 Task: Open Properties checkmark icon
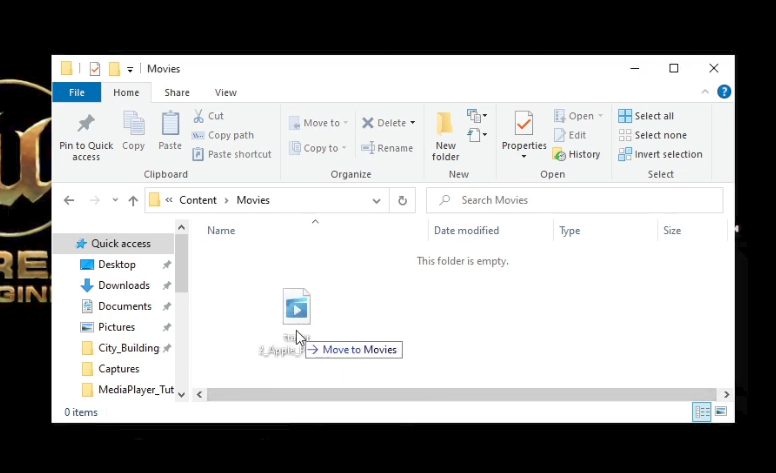(524, 124)
